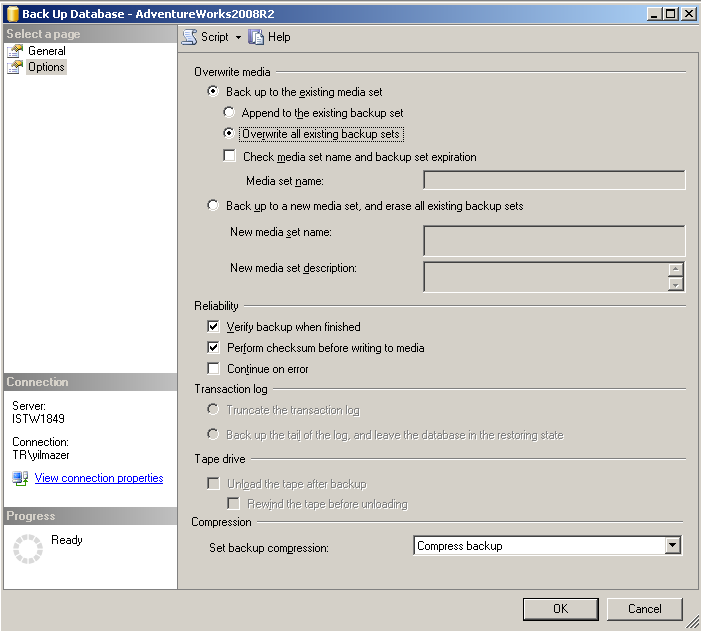The width and height of the screenshot is (701, 631).
Task: Select the Options page
Action: click(46, 67)
